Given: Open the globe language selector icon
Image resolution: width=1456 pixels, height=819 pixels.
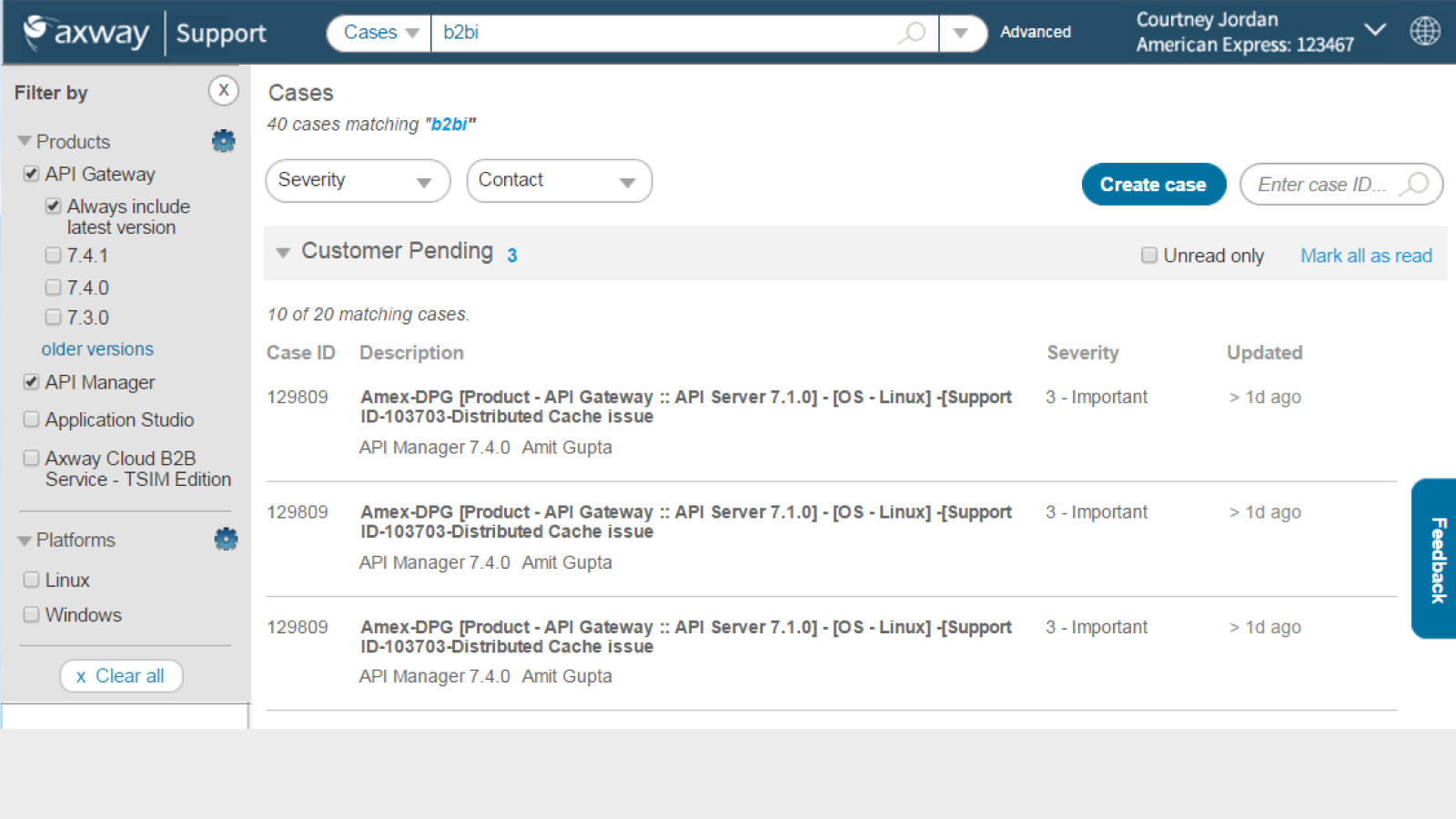Looking at the screenshot, I should point(1425,31).
